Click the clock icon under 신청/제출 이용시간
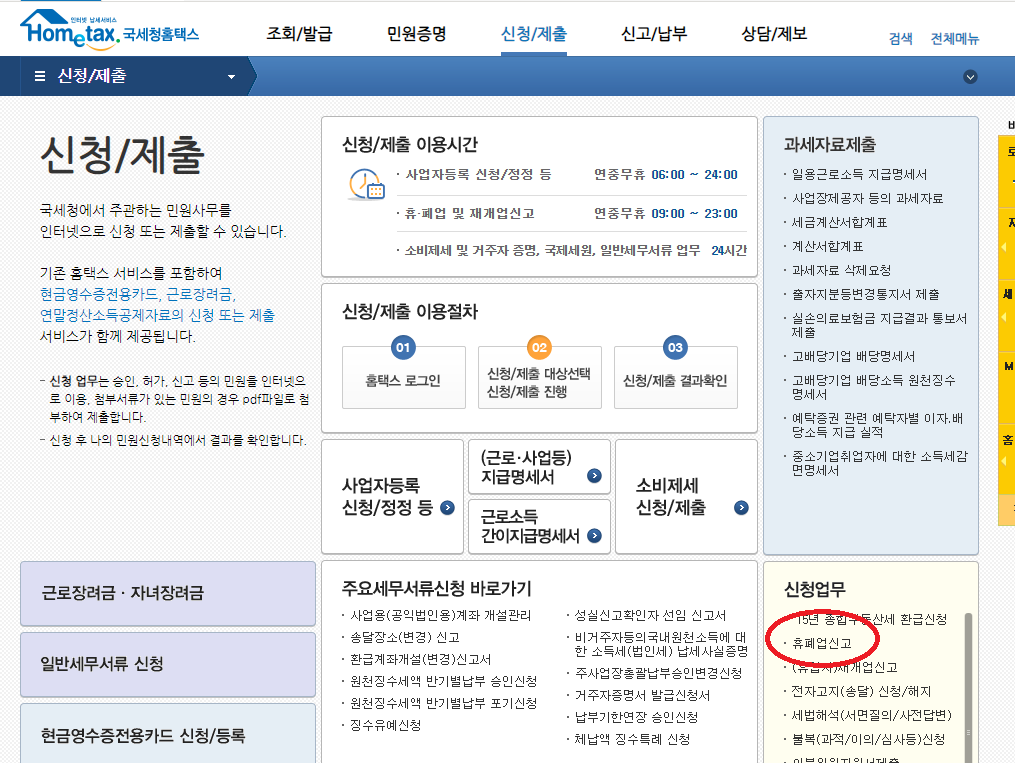The height and width of the screenshot is (763, 1015). [x=366, y=185]
